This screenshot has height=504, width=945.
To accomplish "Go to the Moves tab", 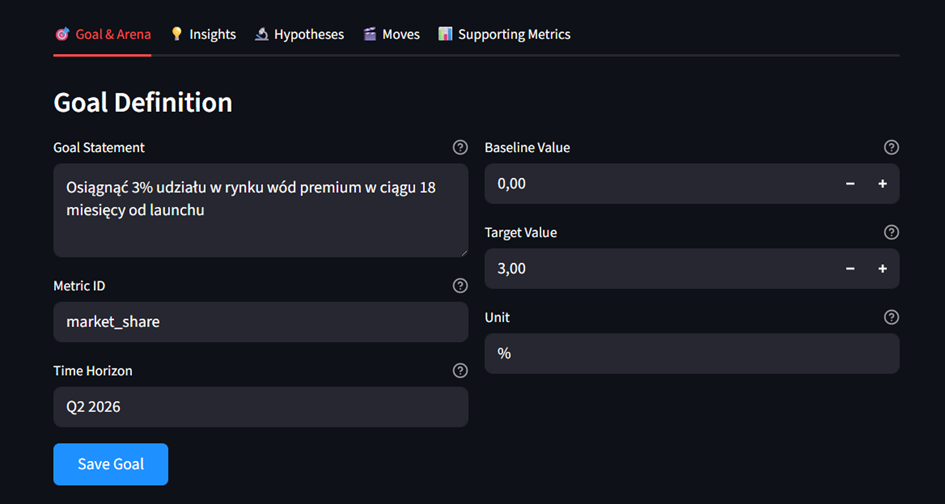I will (392, 34).
